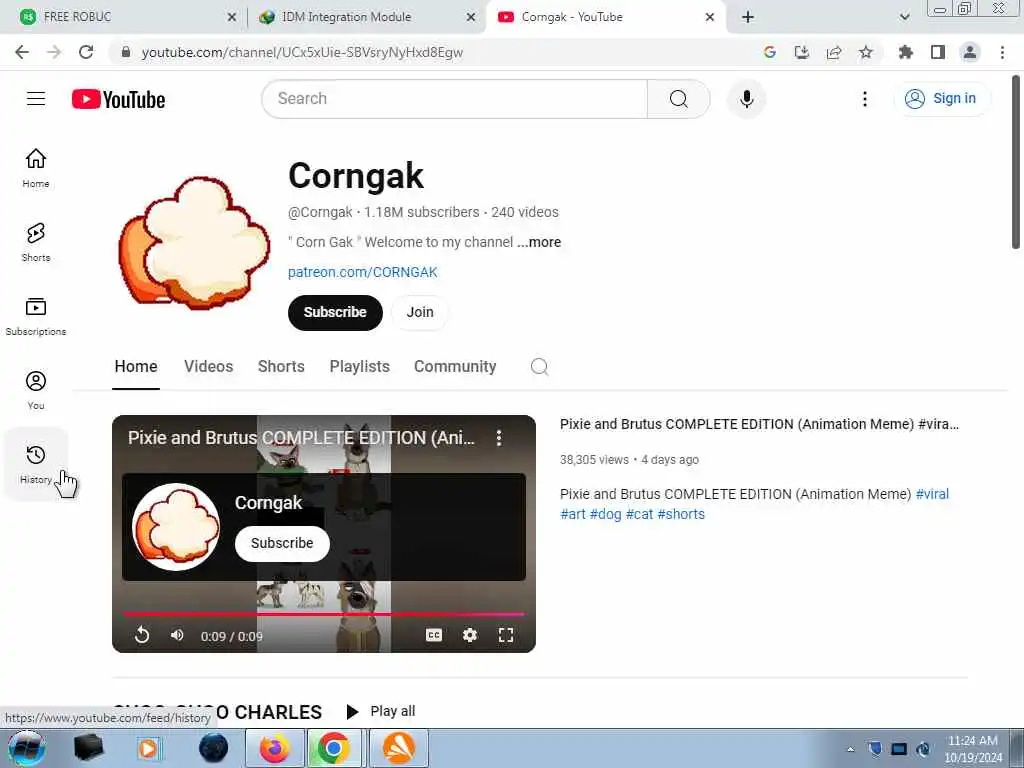Activate voice search microphone

pyautogui.click(x=746, y=99)
